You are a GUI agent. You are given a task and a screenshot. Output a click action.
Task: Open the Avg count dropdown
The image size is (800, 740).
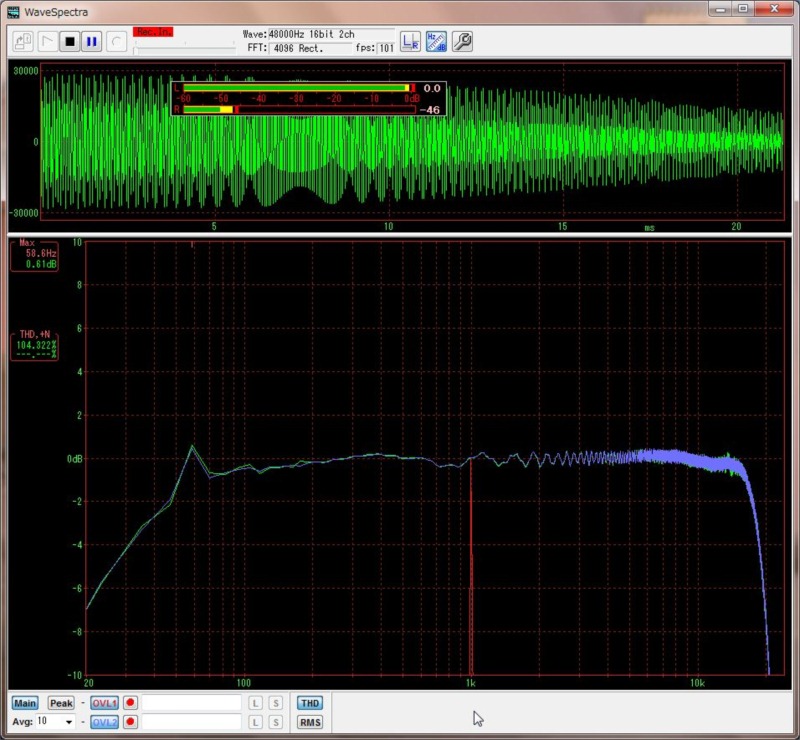(x=69, y=722)
